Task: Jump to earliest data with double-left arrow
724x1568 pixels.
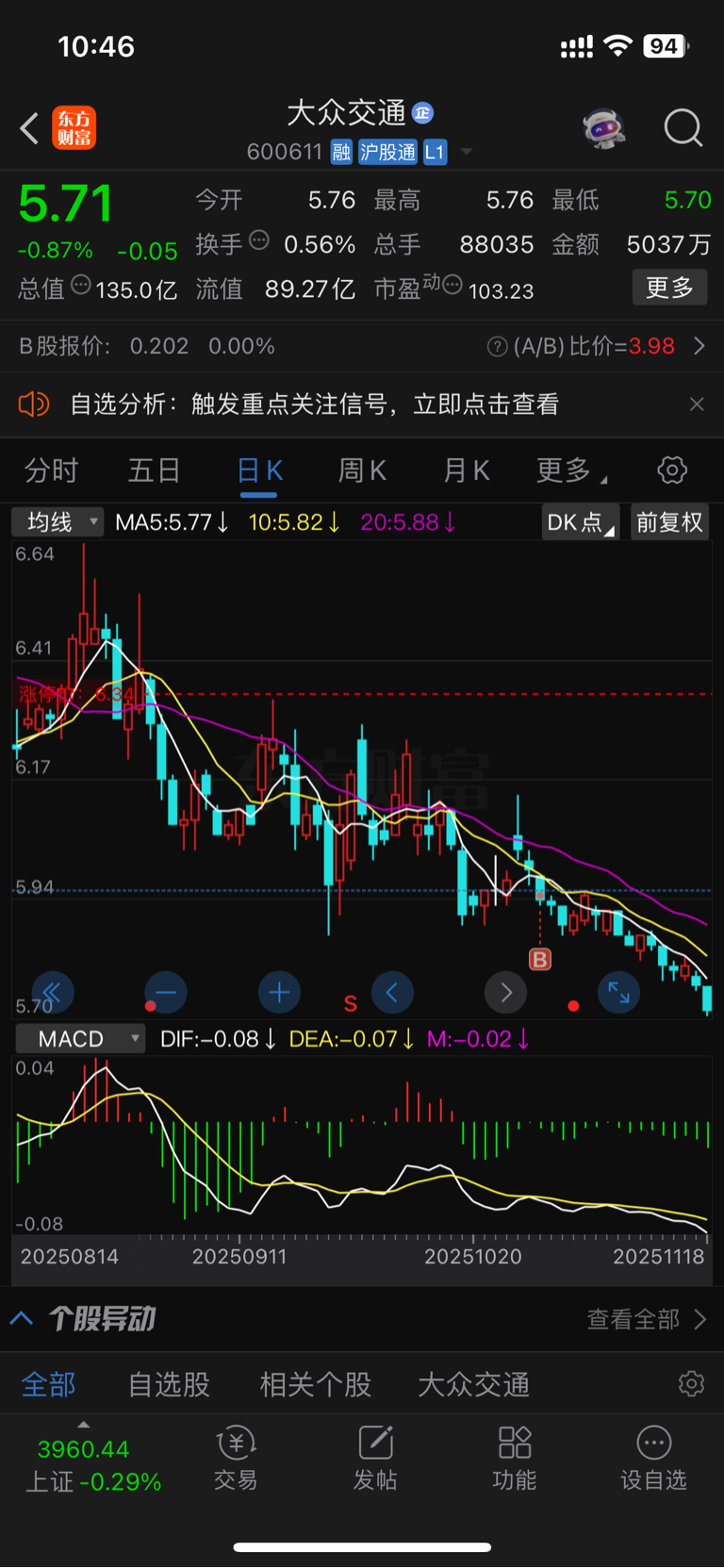Action: [52, 992]
